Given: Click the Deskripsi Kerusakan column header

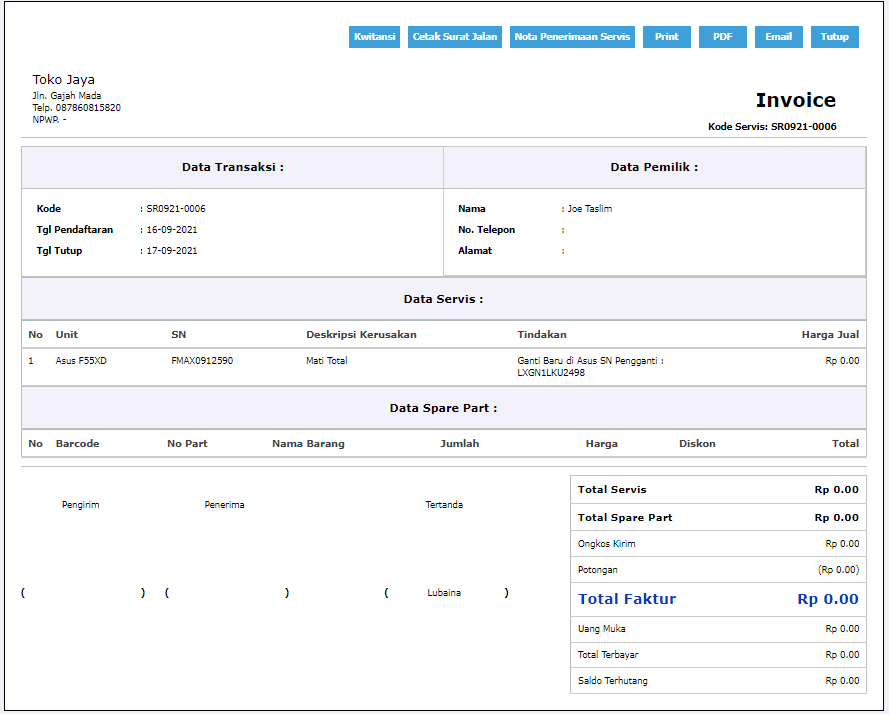Looking at the screenshot, I should (x=361, y=335).
